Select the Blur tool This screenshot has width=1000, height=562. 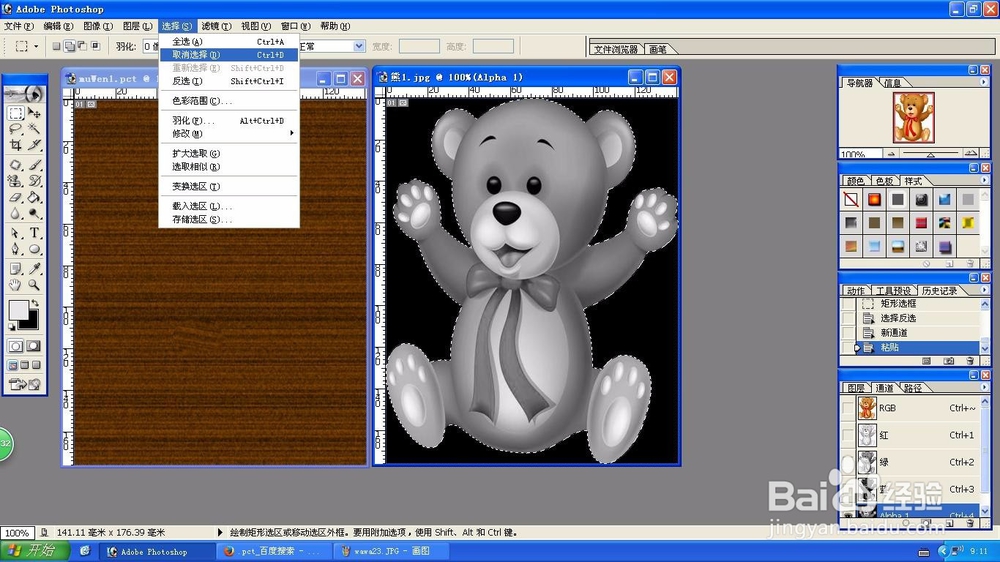[x=16, y=213]
